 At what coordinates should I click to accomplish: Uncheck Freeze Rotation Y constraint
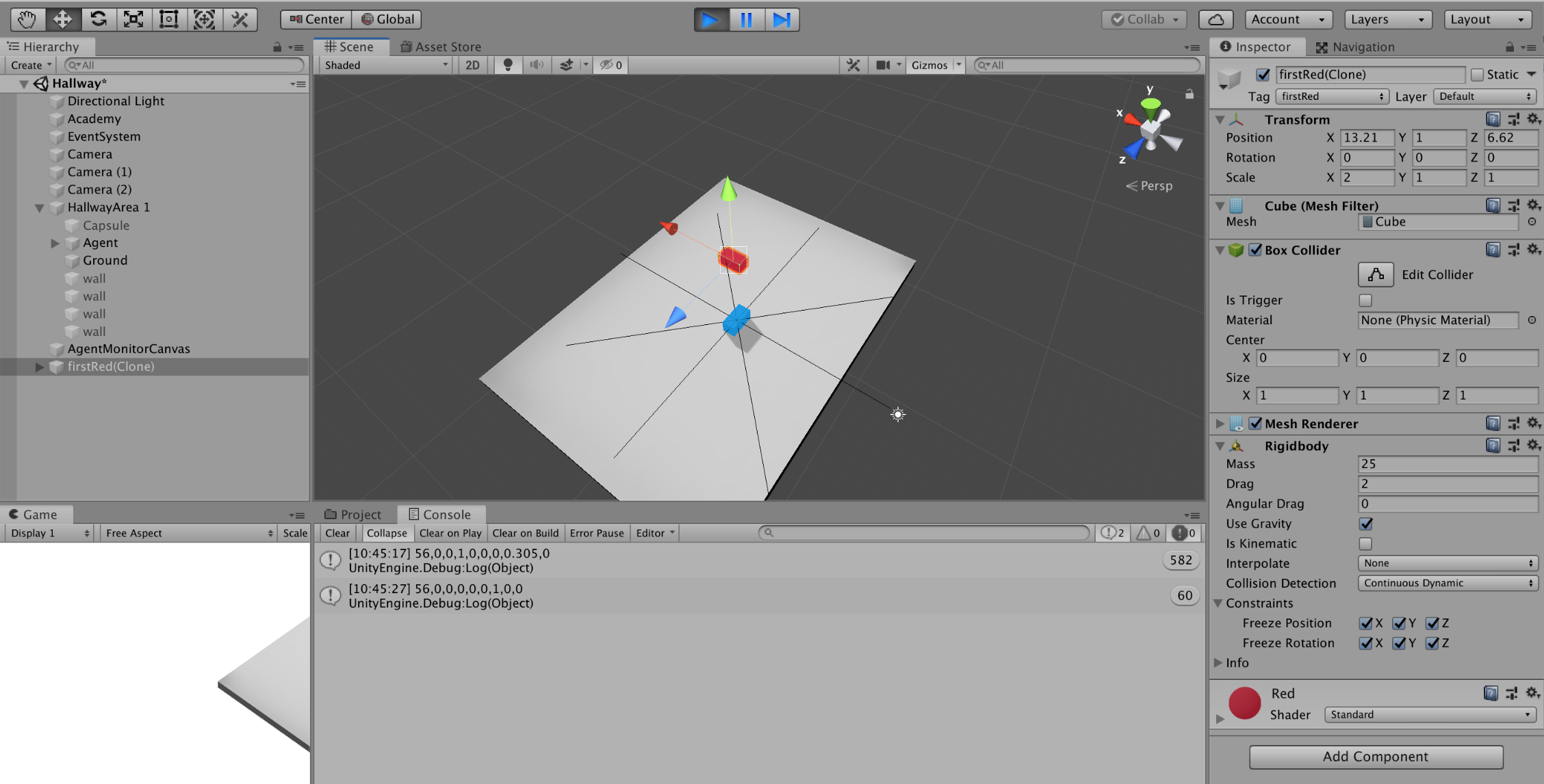[1399, 643]
